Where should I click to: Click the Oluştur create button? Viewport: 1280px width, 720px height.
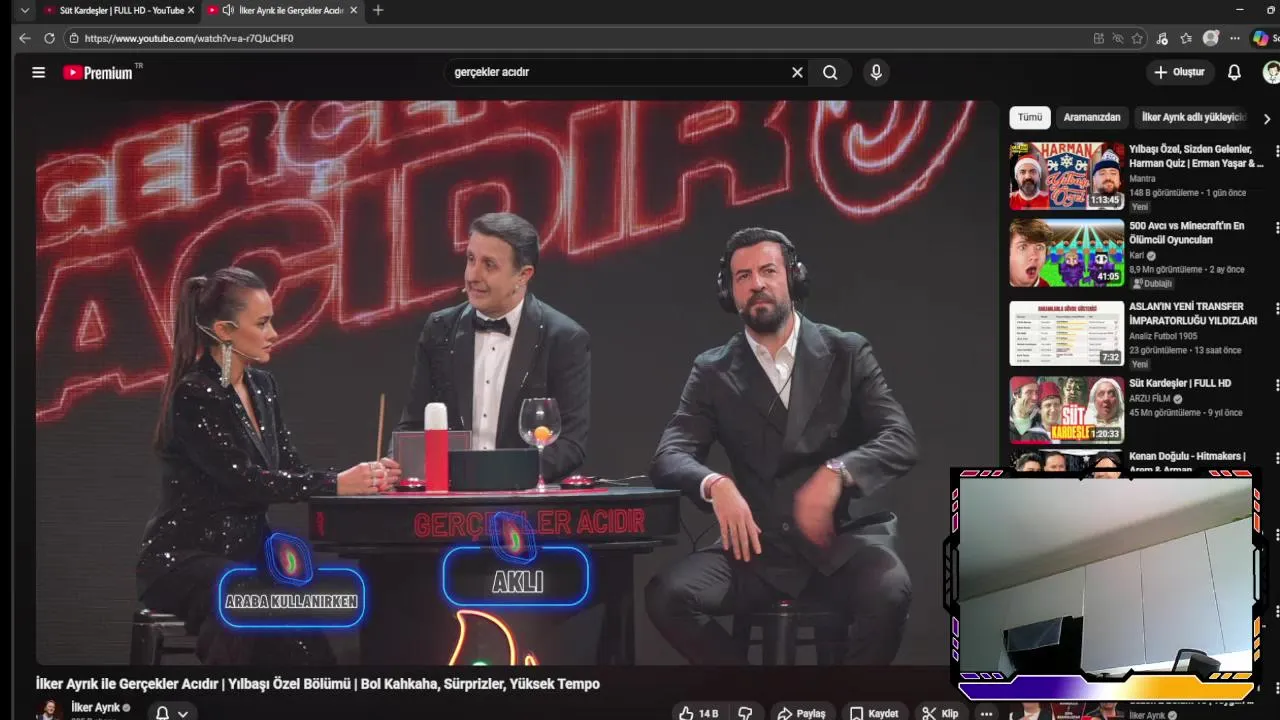[1180, 72]
